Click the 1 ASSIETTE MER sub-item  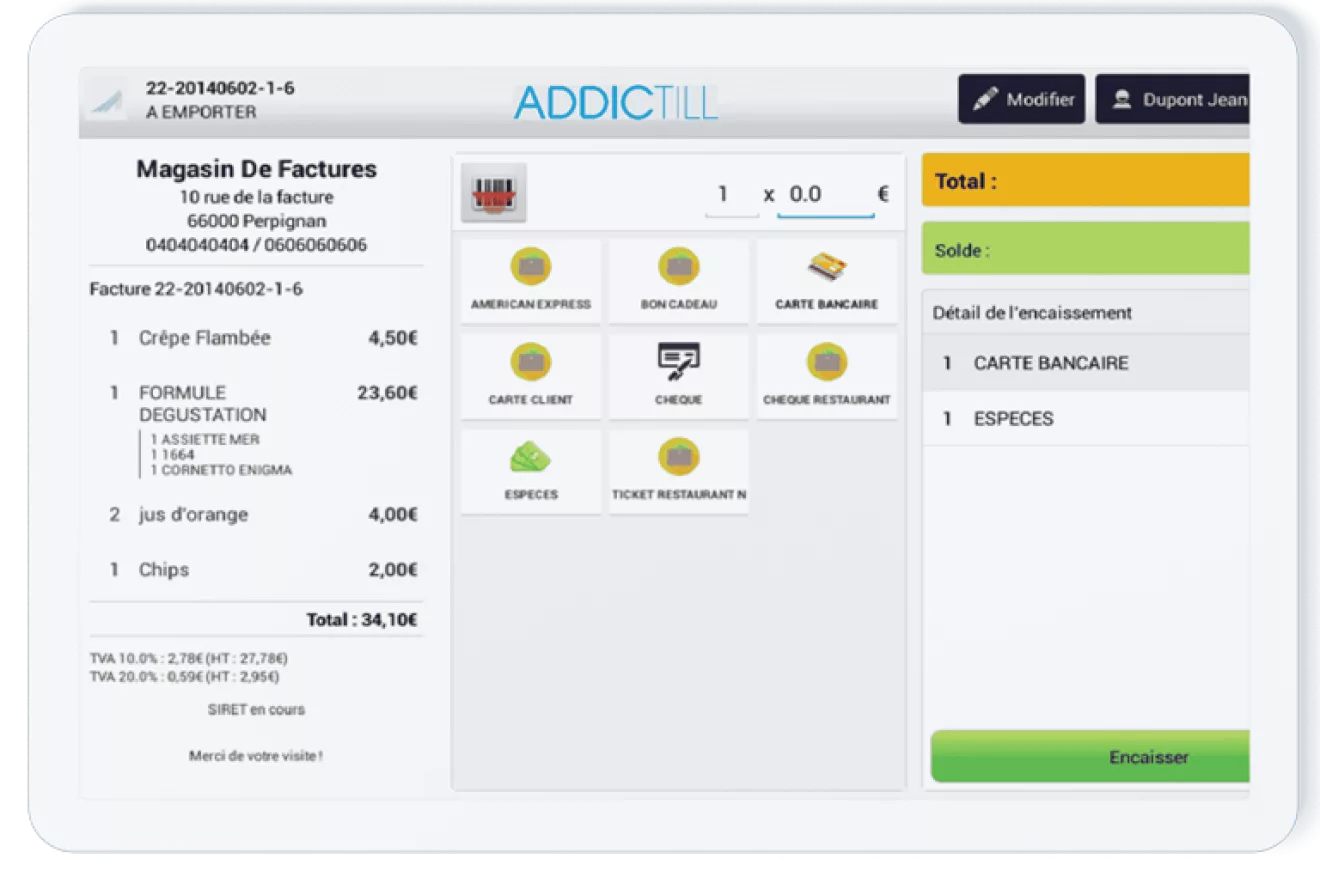point(205,440)
